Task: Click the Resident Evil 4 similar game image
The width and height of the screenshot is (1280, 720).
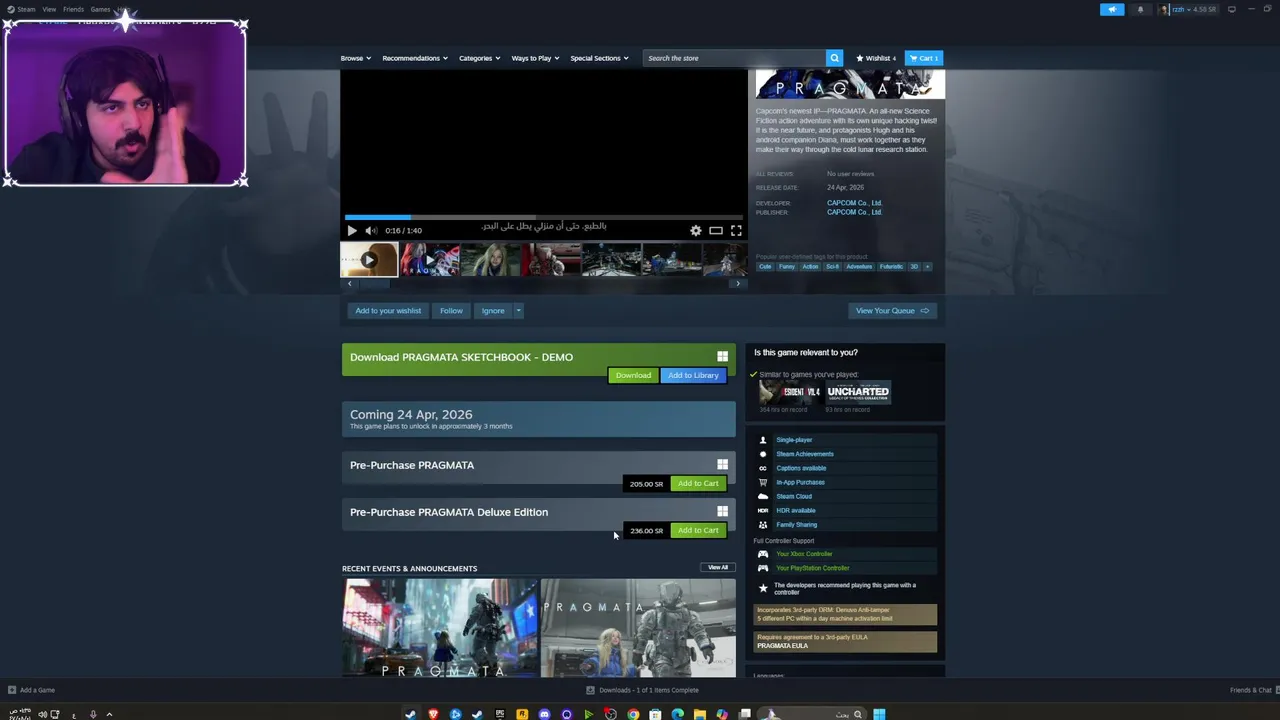Action: pyautogui.click(x=790, y=393)
